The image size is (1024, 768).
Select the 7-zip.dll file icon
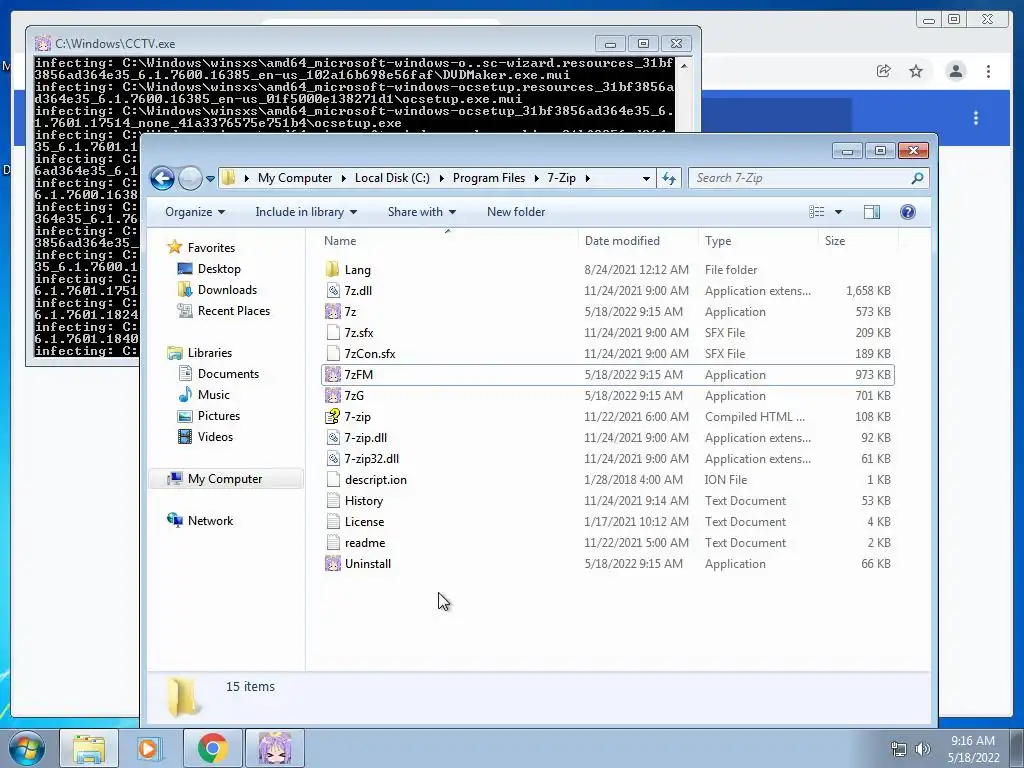pos(332,438)
